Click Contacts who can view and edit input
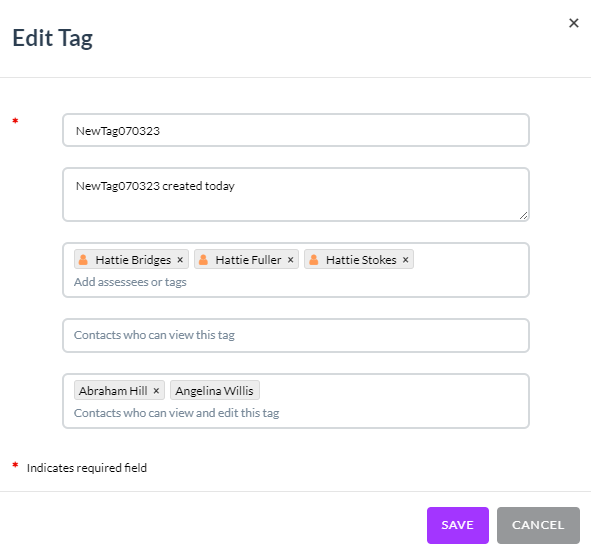Screen dimensions: 591x554 pyautogui.click(x=176, y=413)
